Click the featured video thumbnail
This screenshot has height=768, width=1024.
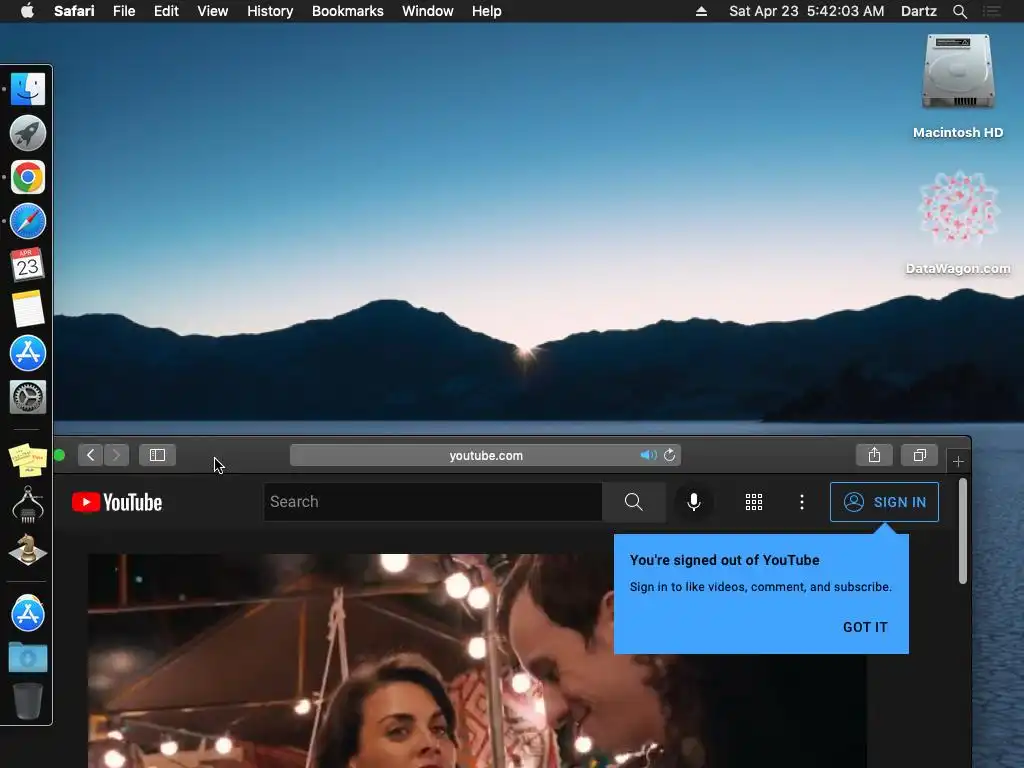477,661
